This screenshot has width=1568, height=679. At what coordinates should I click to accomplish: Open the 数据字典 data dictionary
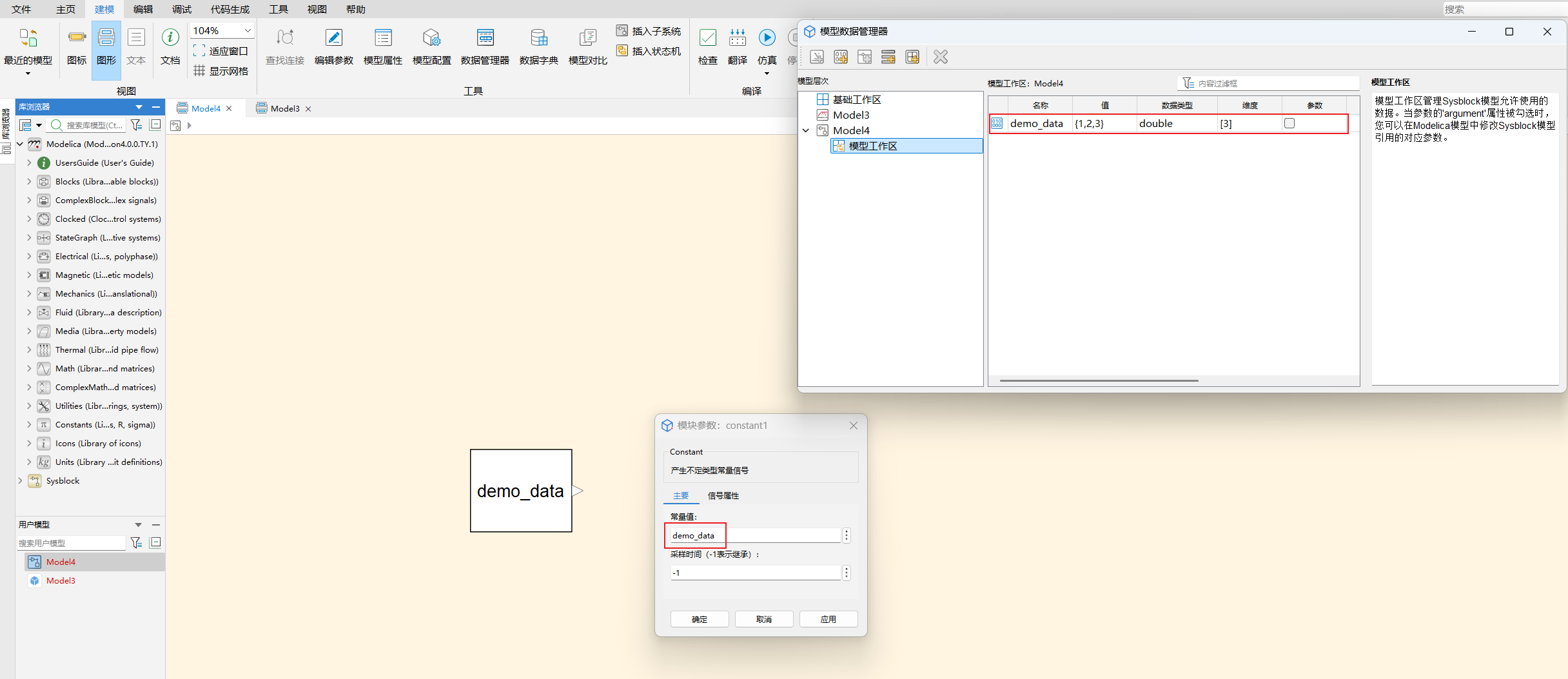[x=538, y=46]
